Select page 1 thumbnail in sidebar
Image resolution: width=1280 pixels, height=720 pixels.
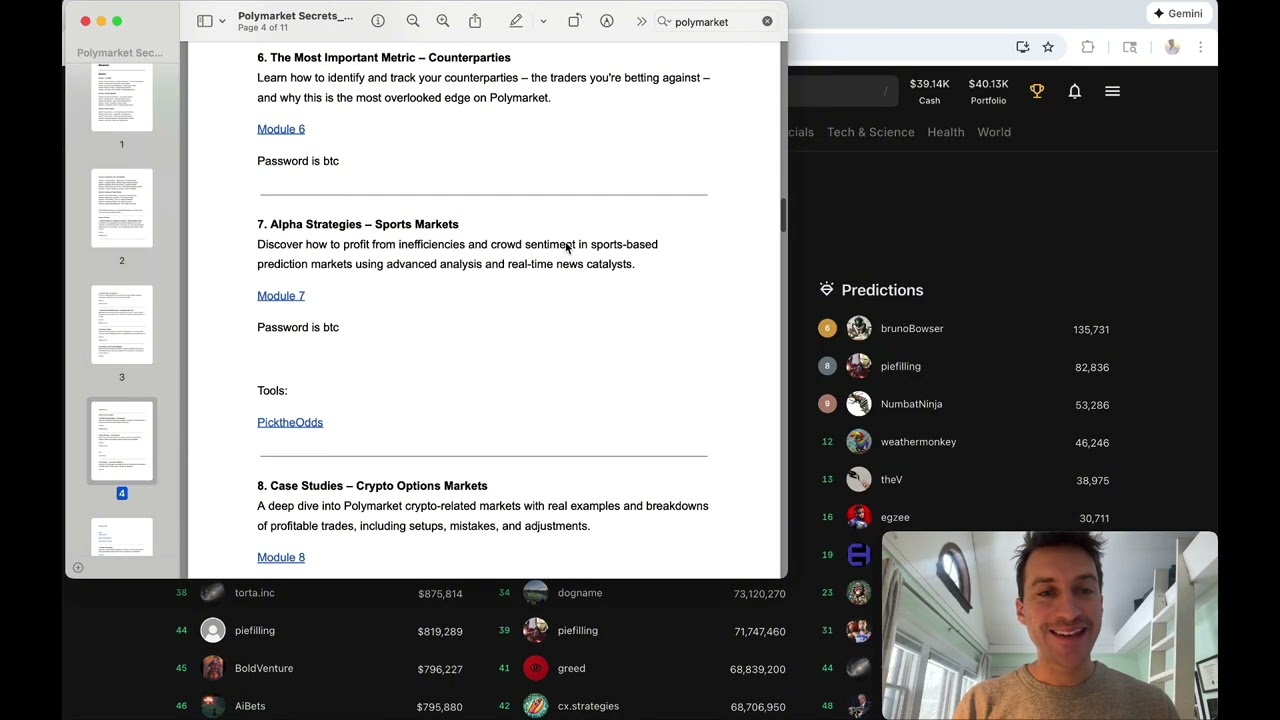122,97
